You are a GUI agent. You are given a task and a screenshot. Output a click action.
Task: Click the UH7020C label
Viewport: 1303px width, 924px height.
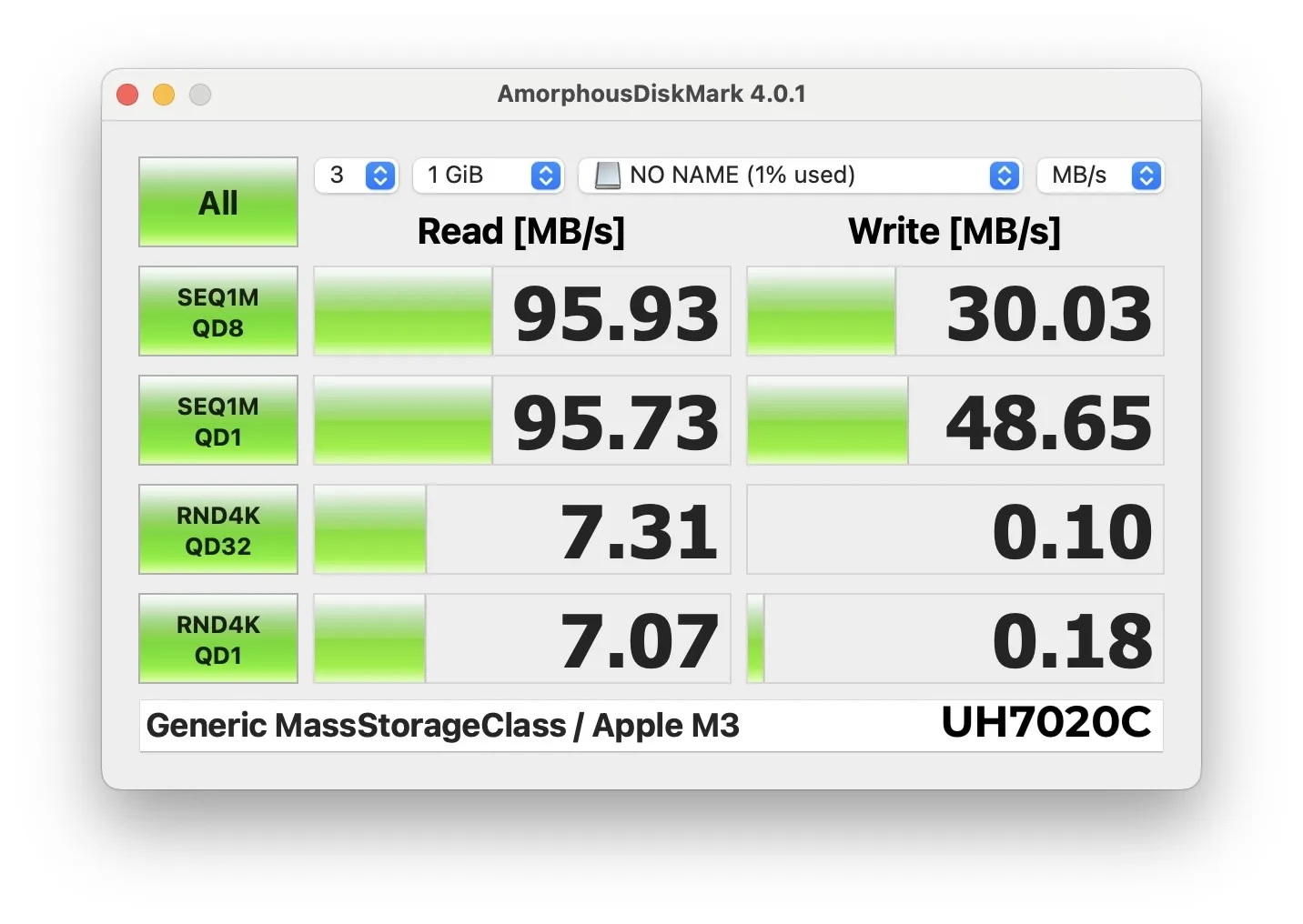pyautogui.click(x=1046, y=722)
